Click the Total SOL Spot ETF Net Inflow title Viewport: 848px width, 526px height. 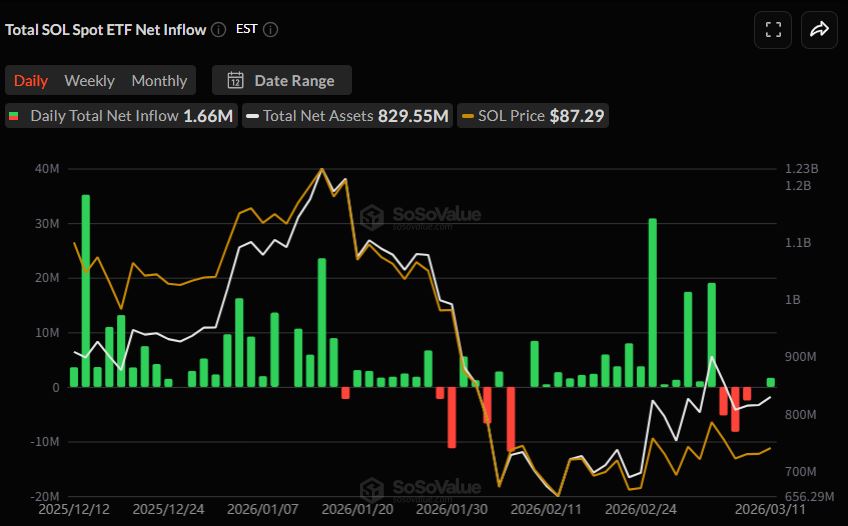coord(105,29)
